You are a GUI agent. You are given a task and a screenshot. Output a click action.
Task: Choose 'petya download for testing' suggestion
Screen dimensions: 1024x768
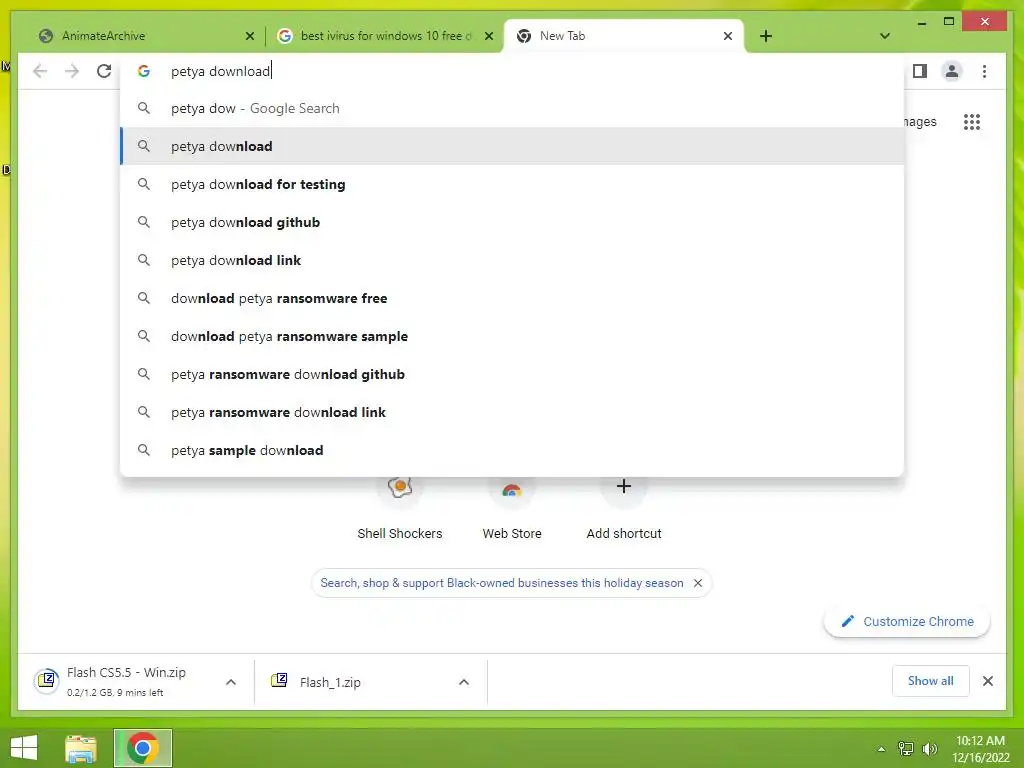click(x=512, y=184)
